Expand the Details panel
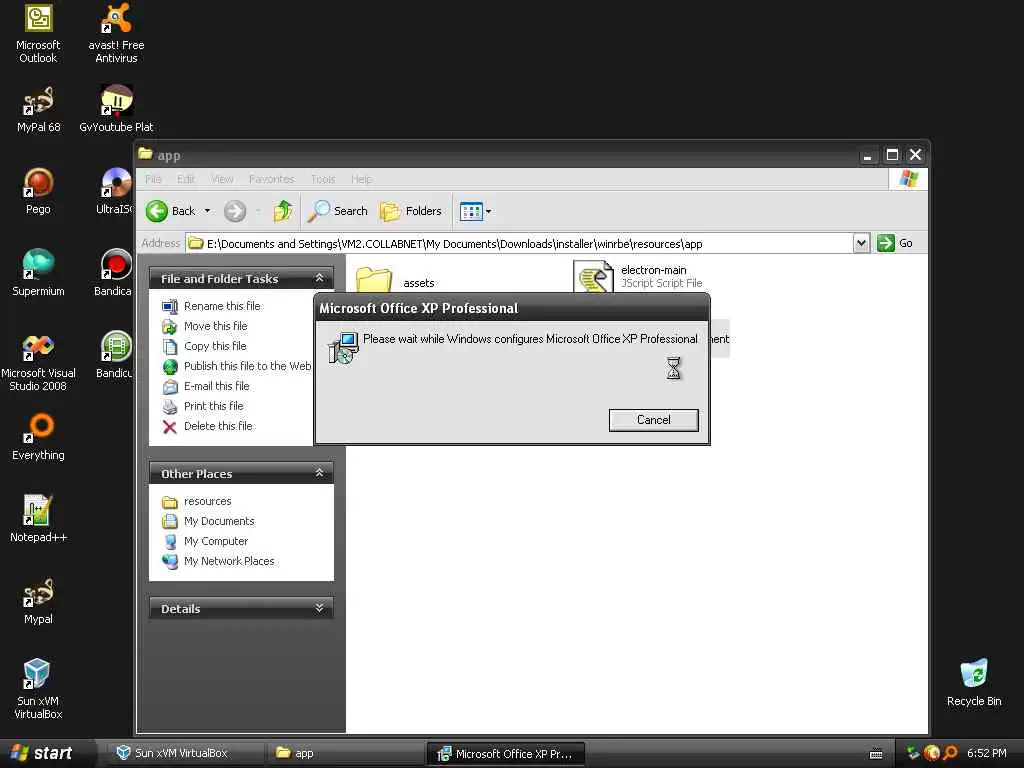Screen dimensions: 1024x768 [x=319, y=608]
